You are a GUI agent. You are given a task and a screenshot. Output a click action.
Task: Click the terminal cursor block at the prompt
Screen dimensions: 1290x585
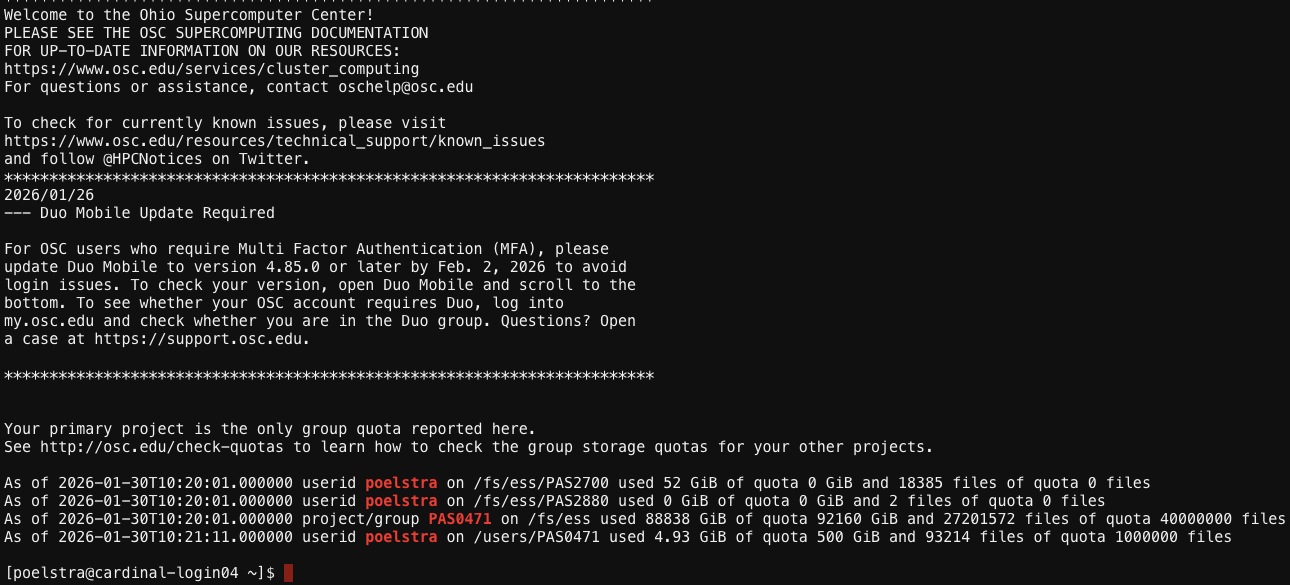click(288, 573)
